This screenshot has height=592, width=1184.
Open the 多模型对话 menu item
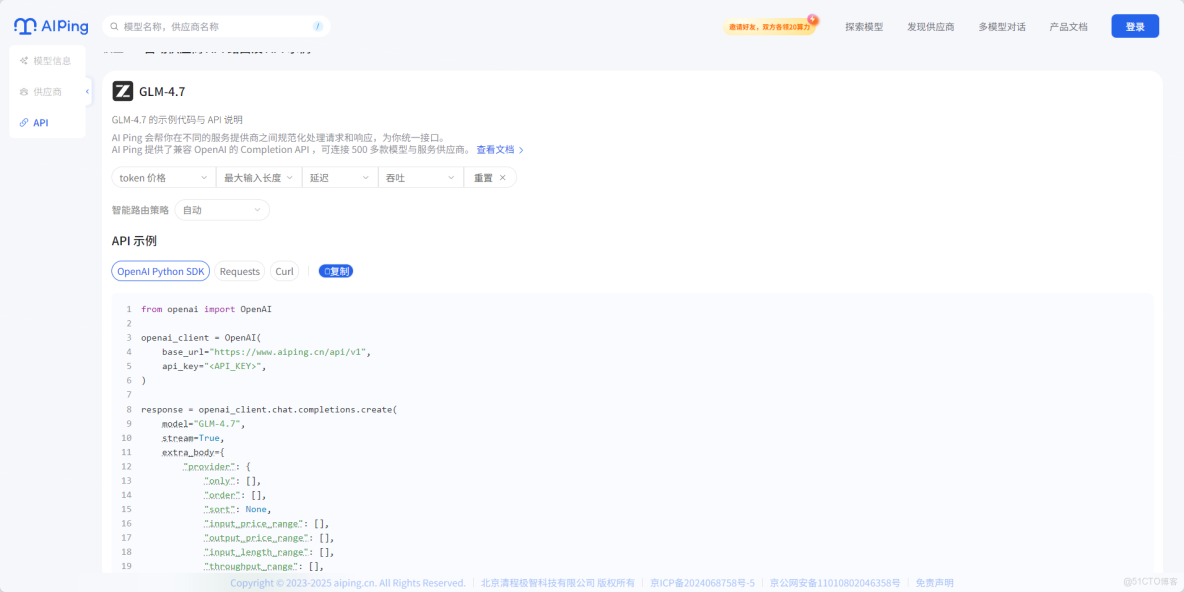coord(1002,26)
